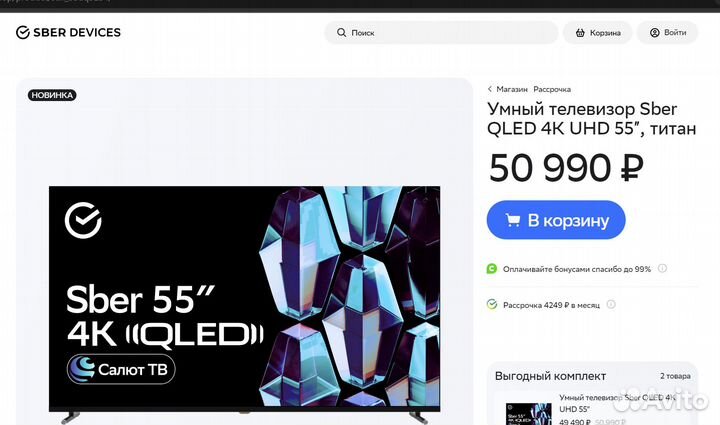Open the Магазин breadcrumb link

(512, 89)
